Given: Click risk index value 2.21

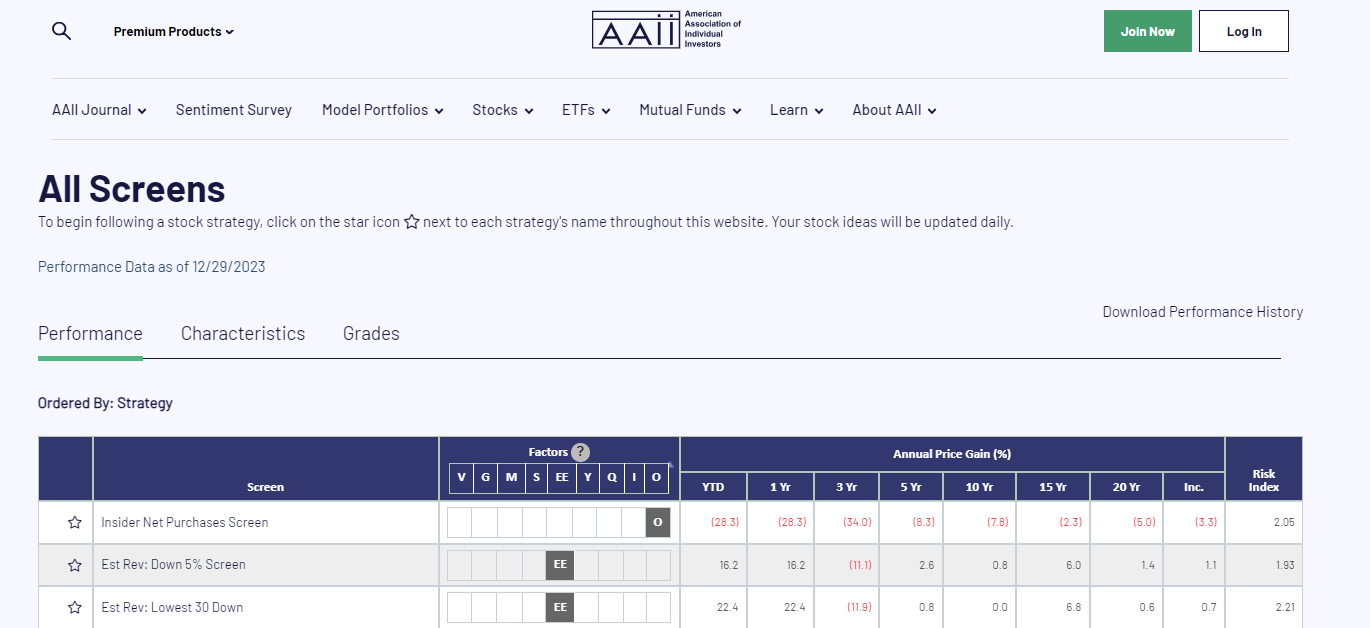Looking at the screenshot, I should tap(1285, 607).
